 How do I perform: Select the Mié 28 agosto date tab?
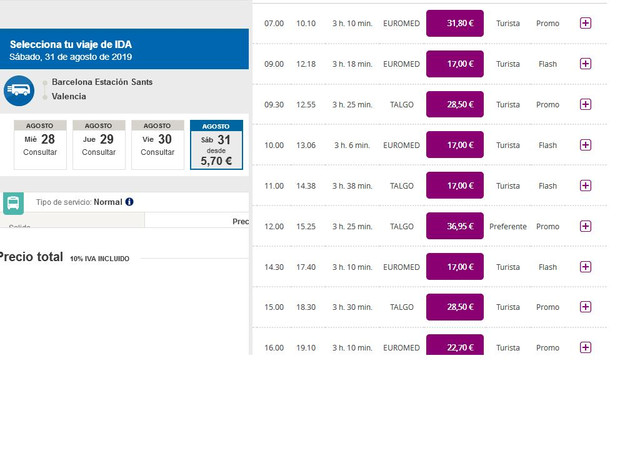pyautogui.click(x=40, y=145)
